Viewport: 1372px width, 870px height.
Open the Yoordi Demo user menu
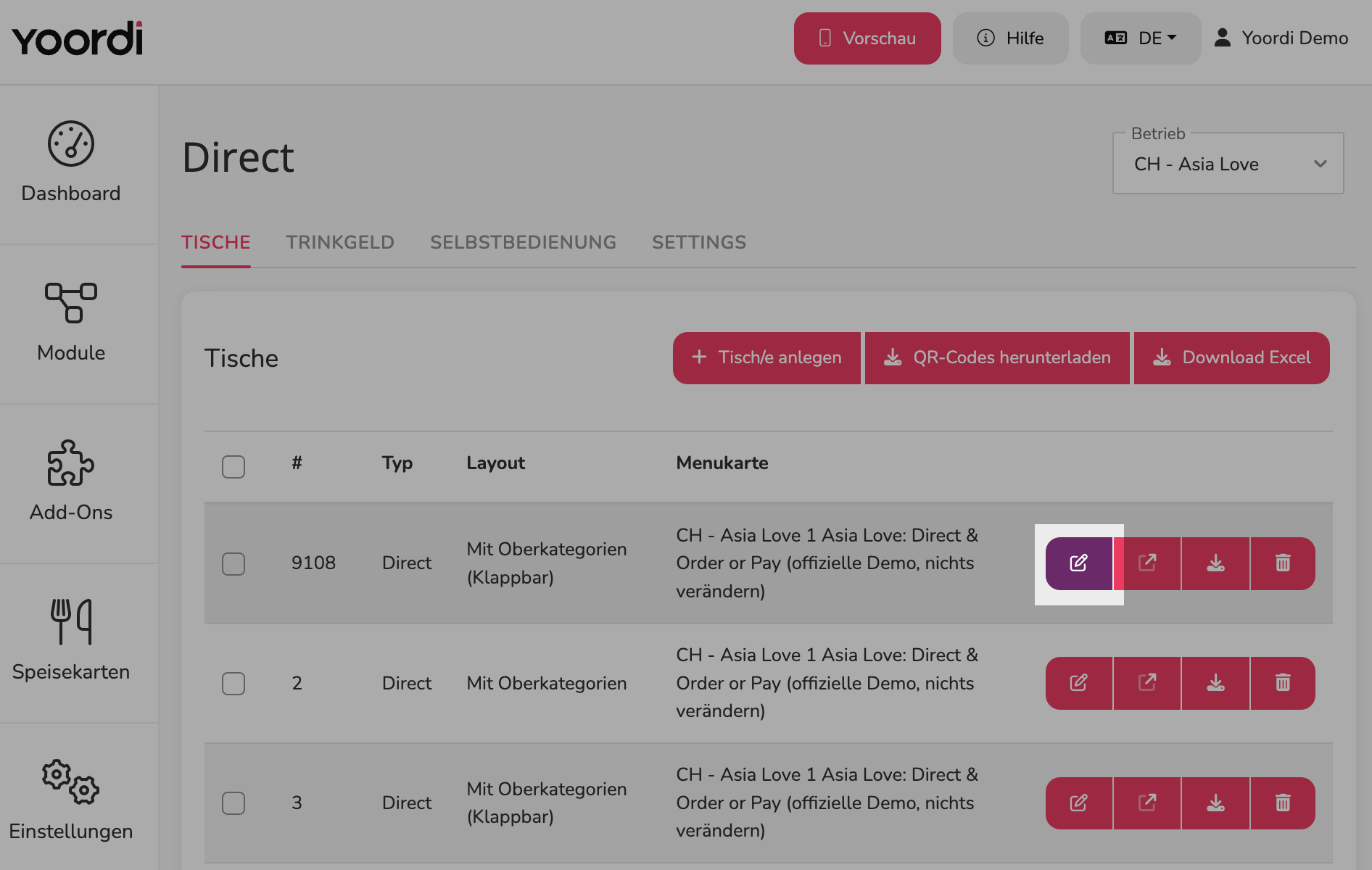pyautogui.click(x=1281, y=38)
